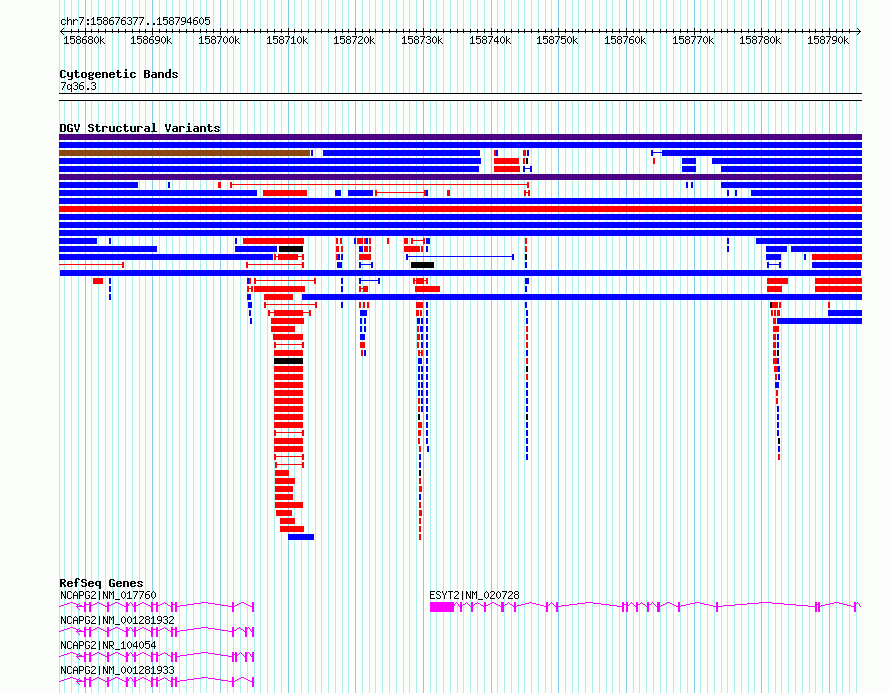The image size is (890, 693).
Task: Choose the 158770k ruler label
Action: [x=694, y=40]
